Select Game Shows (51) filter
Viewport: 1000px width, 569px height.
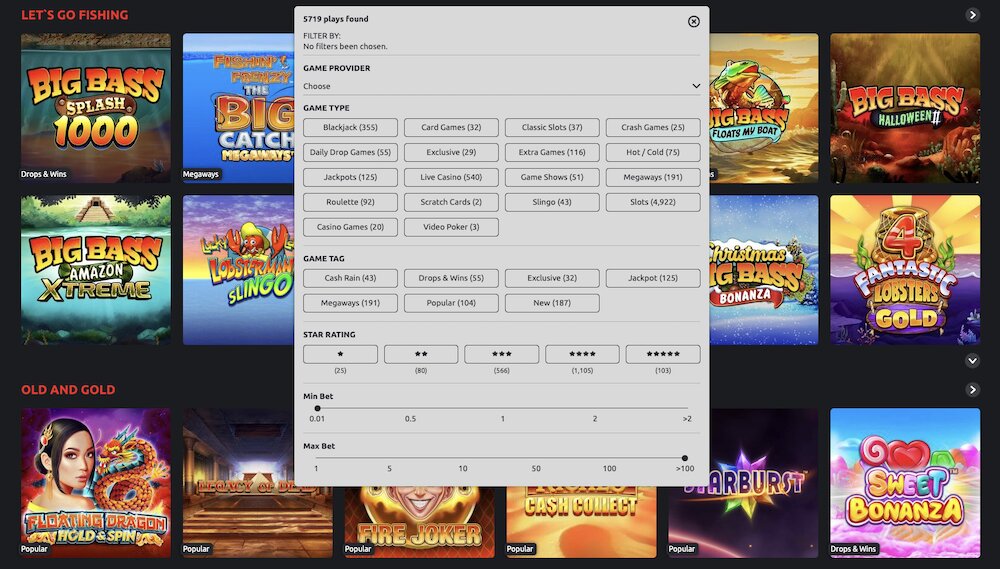point(552,177)
